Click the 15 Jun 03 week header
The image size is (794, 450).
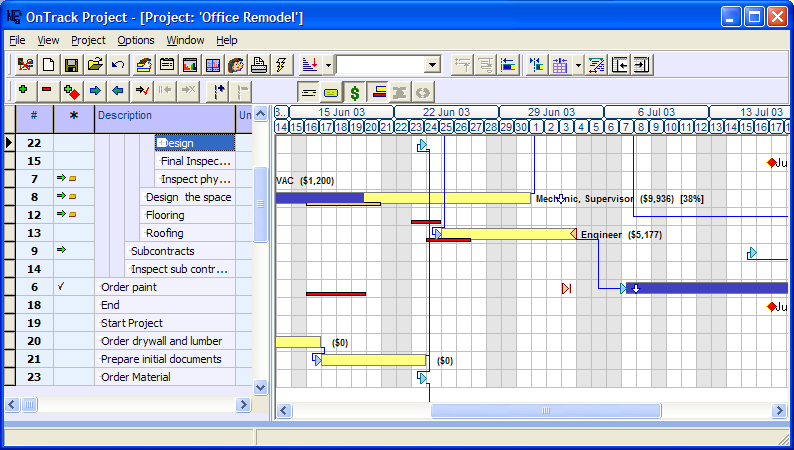click(341, 112)
